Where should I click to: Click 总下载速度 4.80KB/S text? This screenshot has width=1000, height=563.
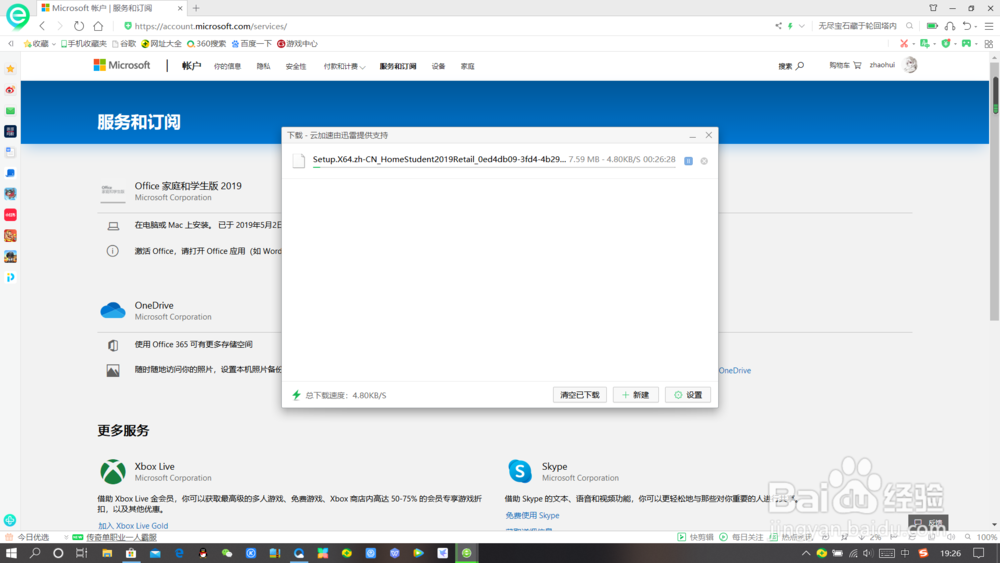click(x=346, y=395)
